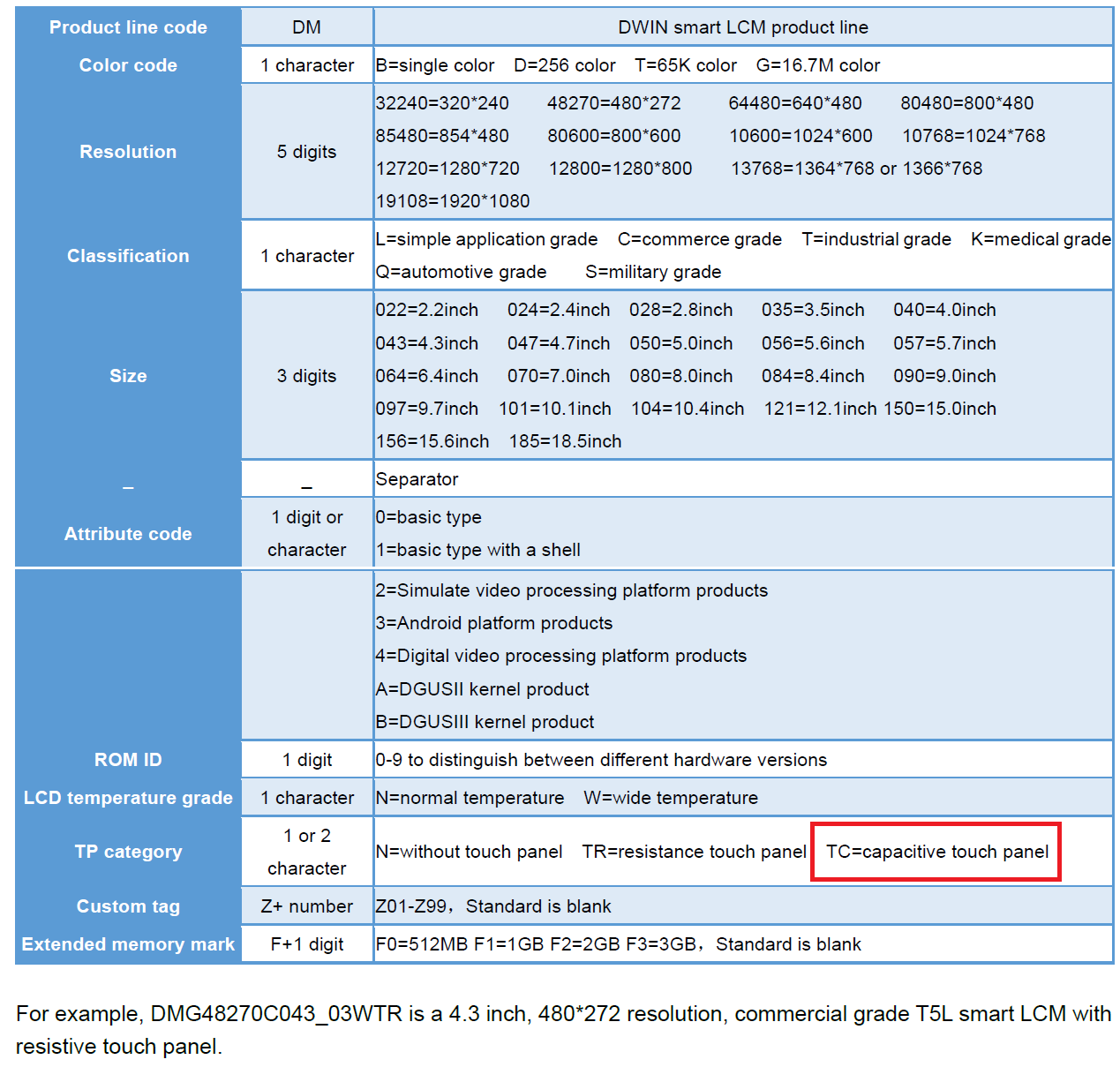This screenshot has height=1067, width=1120.
Task: Click the '3 digits' cell
Action: [x=306, y=376]
